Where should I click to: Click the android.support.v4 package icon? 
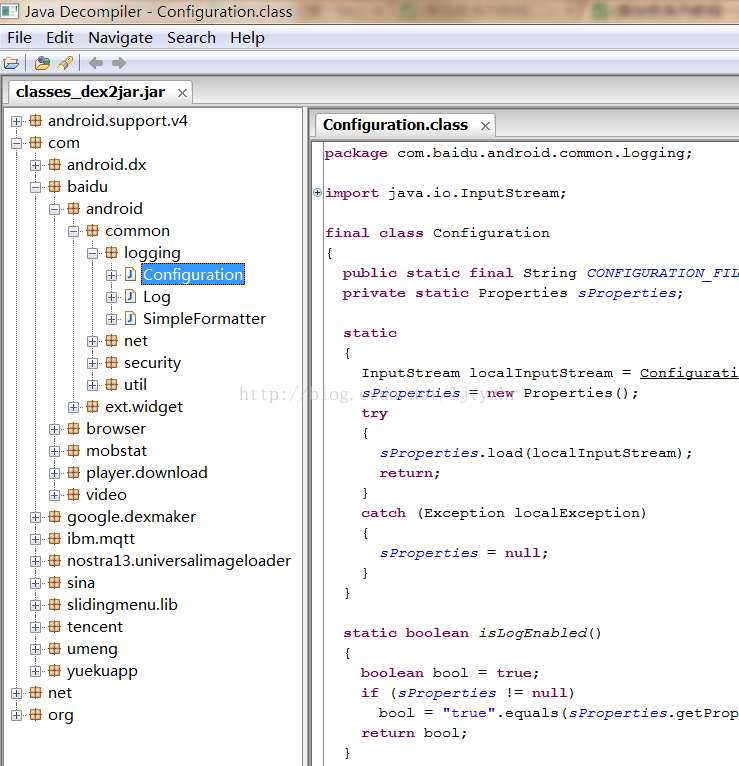point(36,121)
